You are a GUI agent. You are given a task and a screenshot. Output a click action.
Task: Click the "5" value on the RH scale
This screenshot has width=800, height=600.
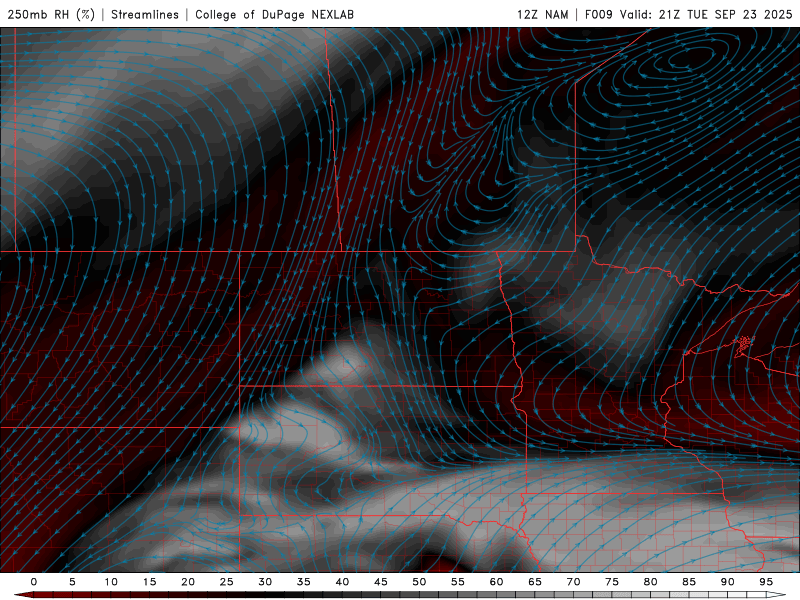(72, 582)
